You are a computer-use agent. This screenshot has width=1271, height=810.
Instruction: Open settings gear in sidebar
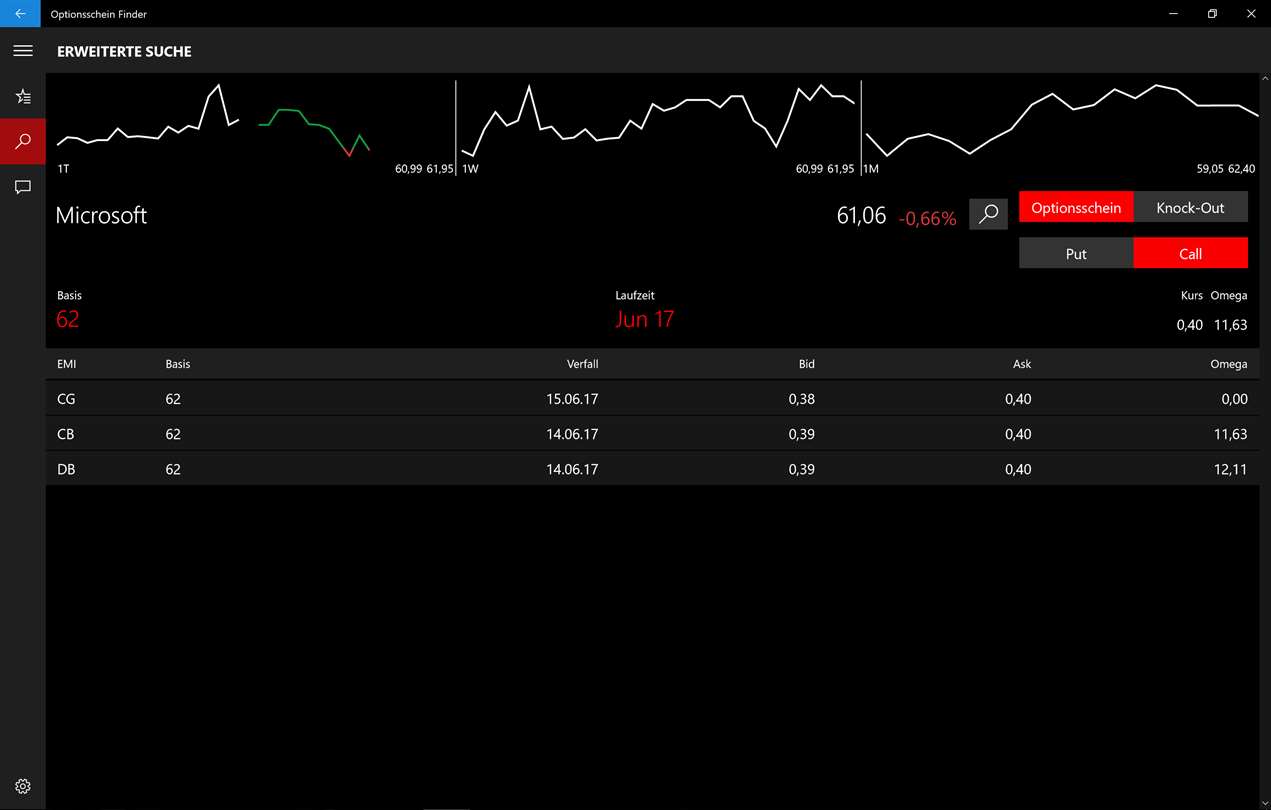23,786
